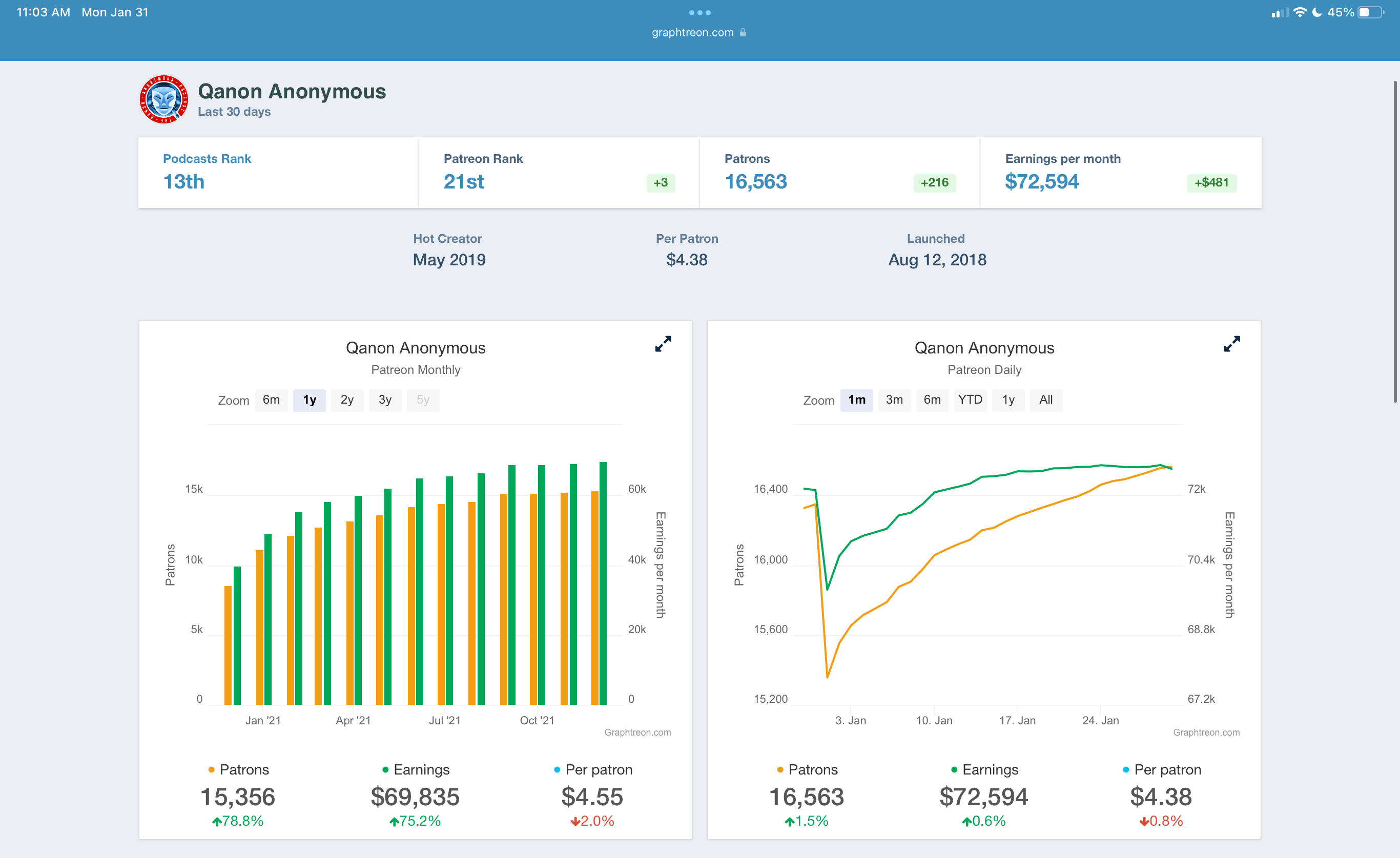Set Monthly chart zoom to 2y

pyautogui.click(x=347, y=400)
